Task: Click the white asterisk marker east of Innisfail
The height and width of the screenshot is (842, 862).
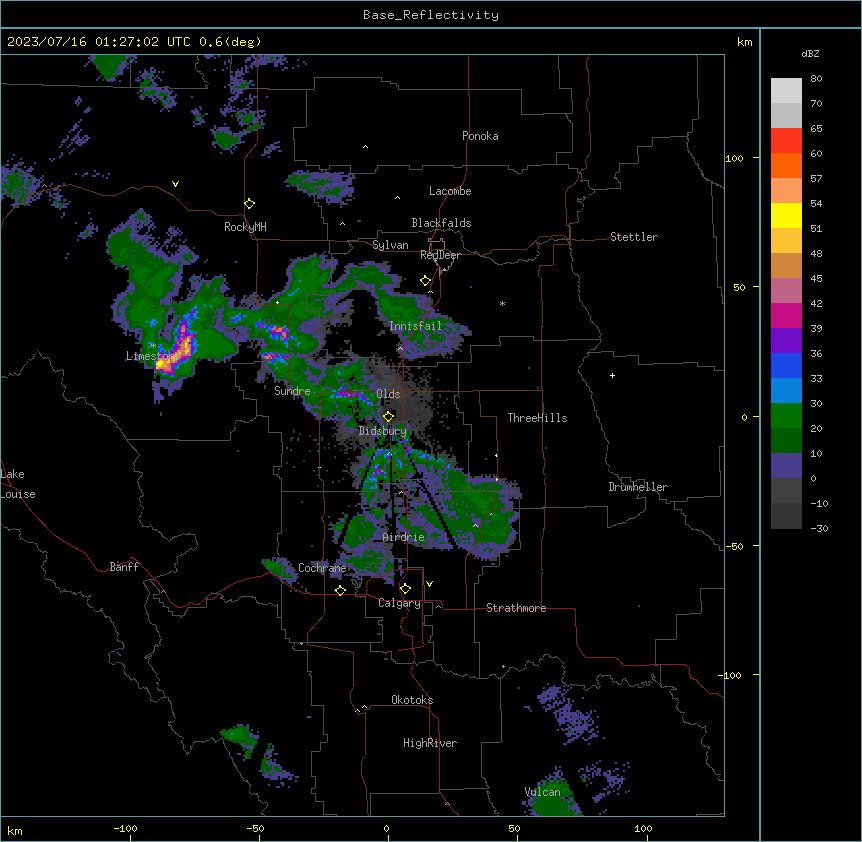Action: click(502, 303)
